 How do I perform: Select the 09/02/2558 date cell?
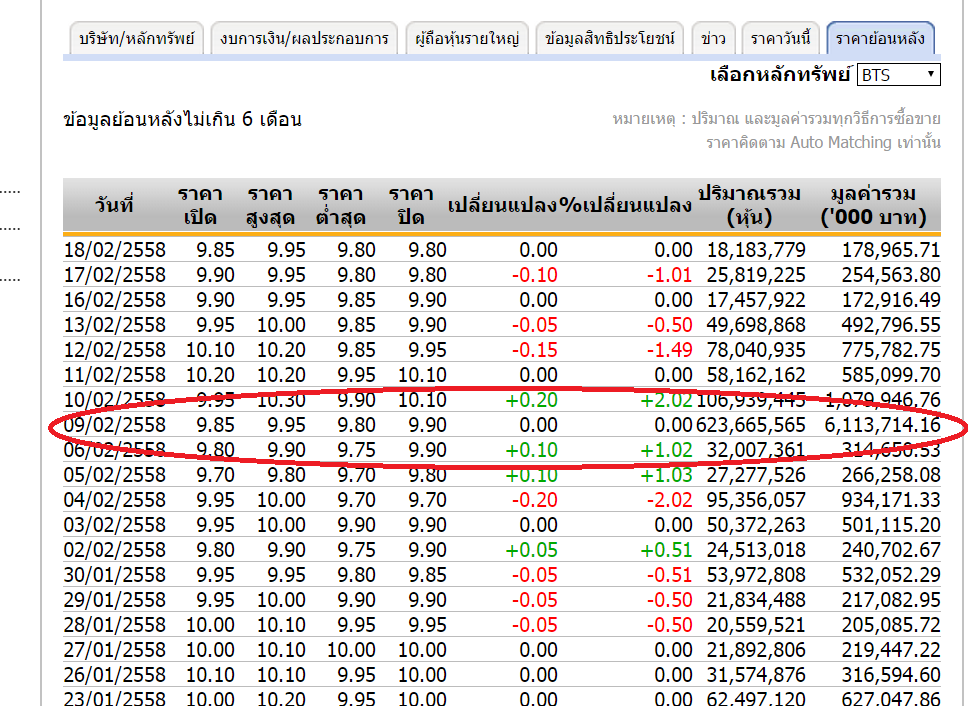tap(114, 425)
